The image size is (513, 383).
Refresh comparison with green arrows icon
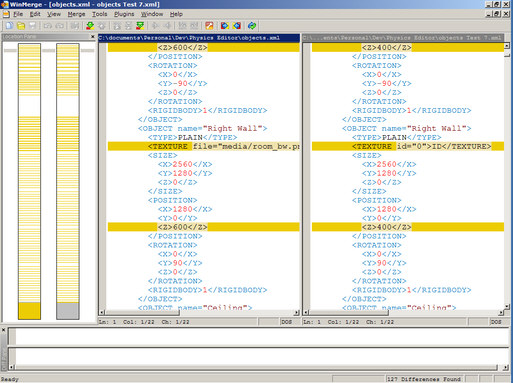click(252, 26)
